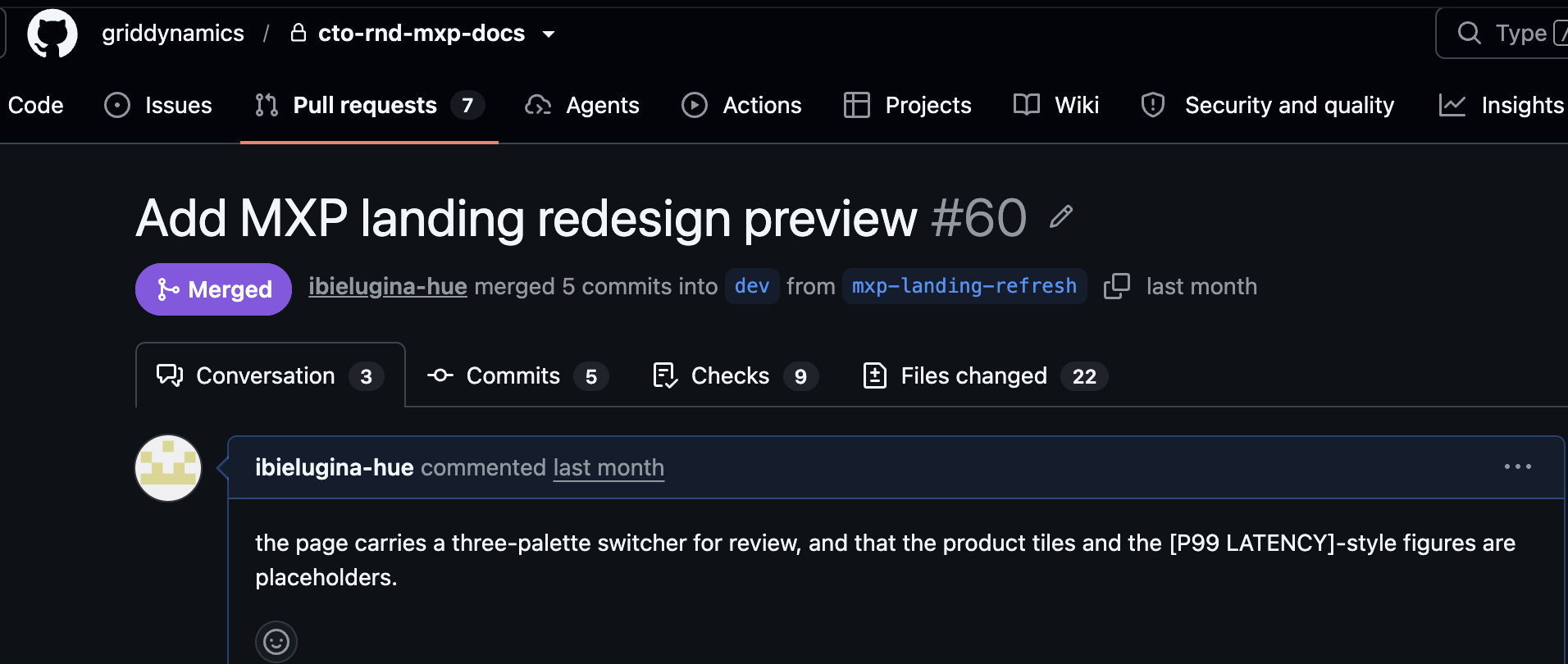This screenshot has height=664, width=1568.
Task: Go to the Code tab
Action: [x=35, y=105]
